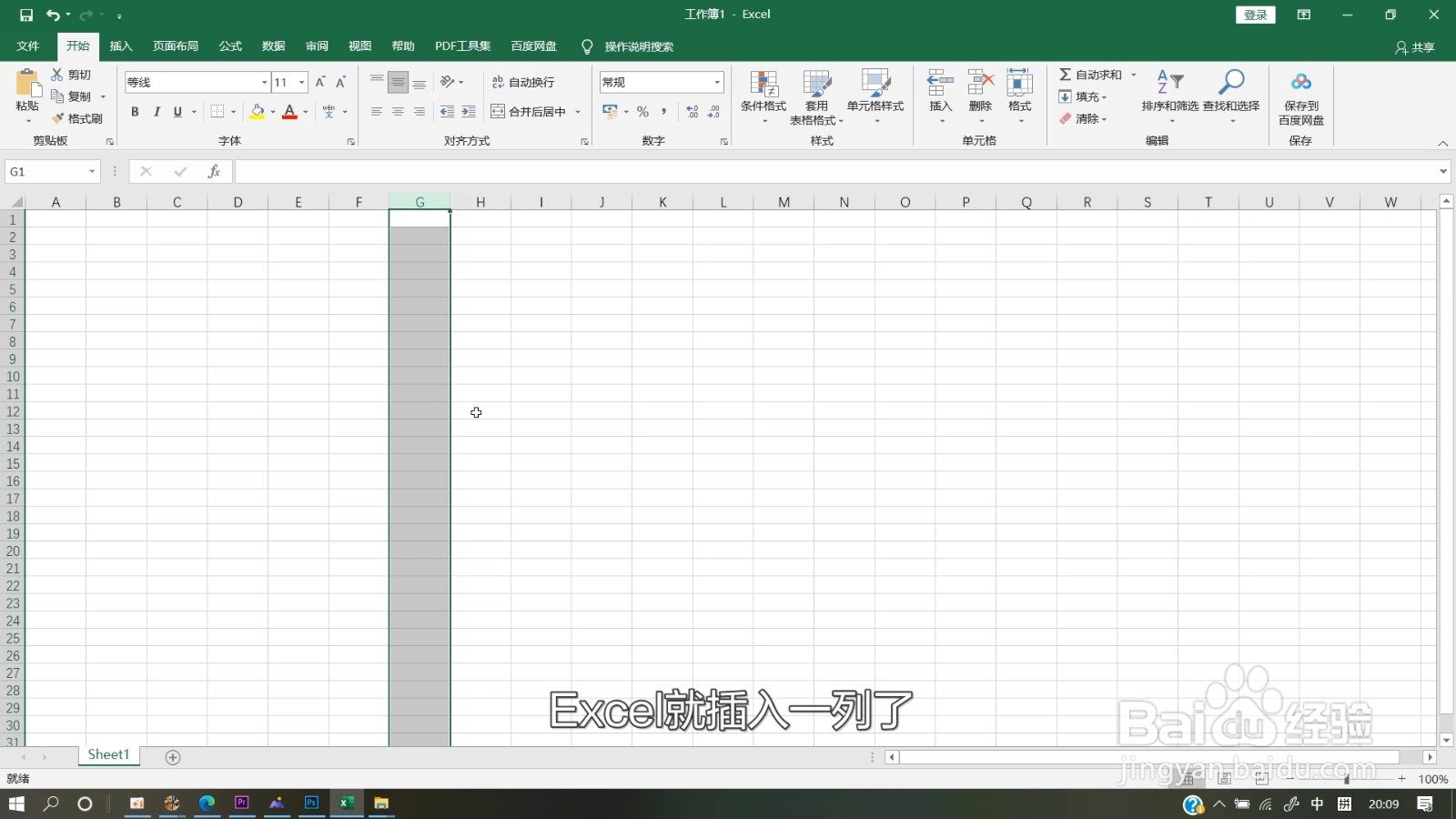Screen dimensions: 1456x819
Task: Toggle Underline formatting
Action: (x=177, y=111)
